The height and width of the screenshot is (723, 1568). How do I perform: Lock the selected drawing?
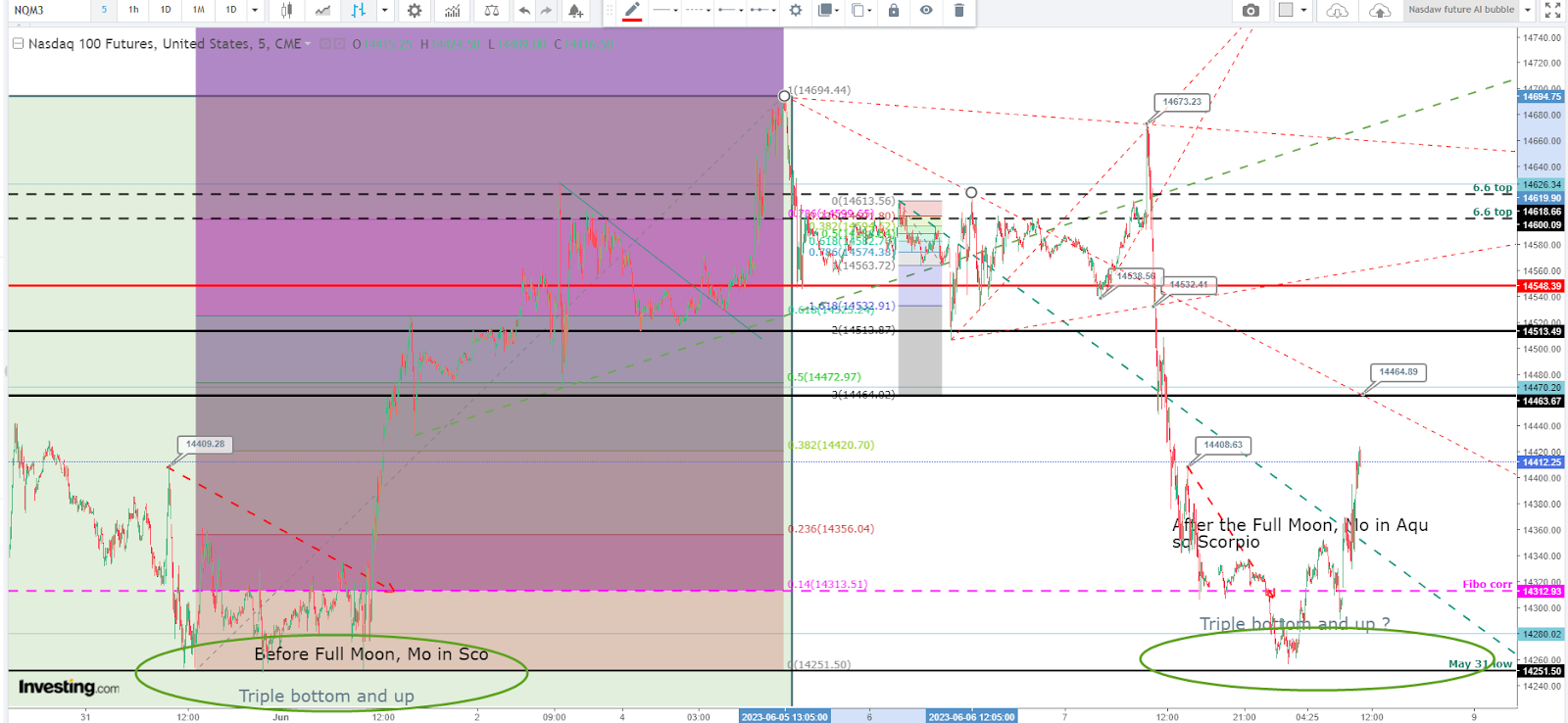pyautogui.click(x=894, y=10)
